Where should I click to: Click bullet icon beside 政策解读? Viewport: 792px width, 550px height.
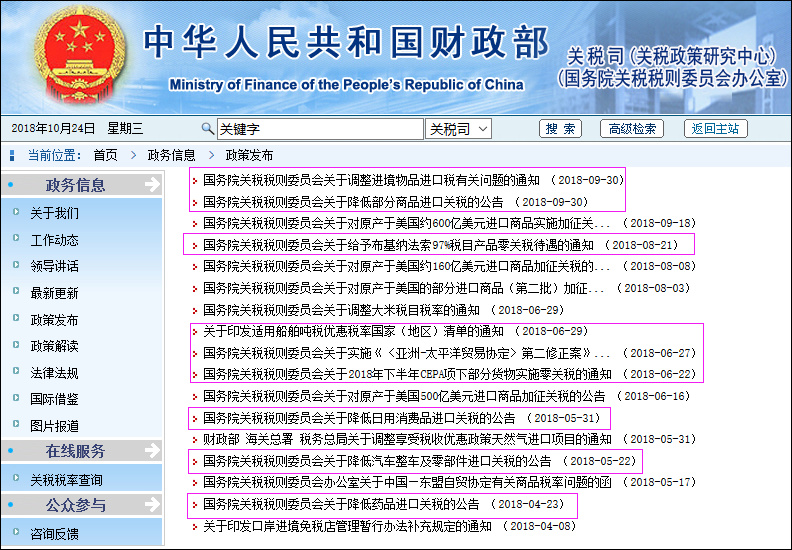[16, 344]
